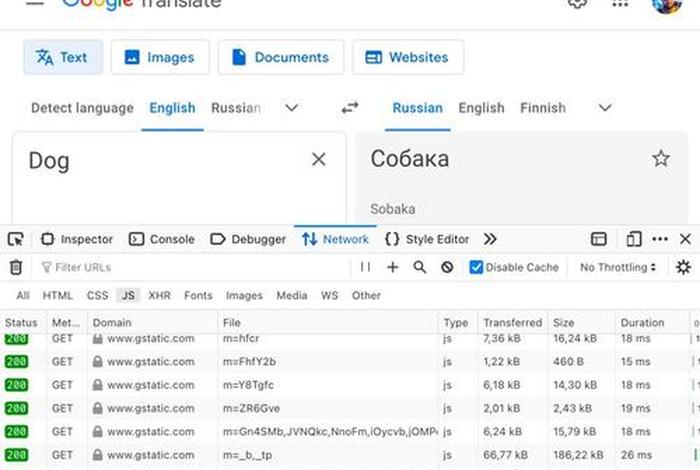Select the m=_b,_tp request row
This screenshot has height=470, width=700.
350,455
